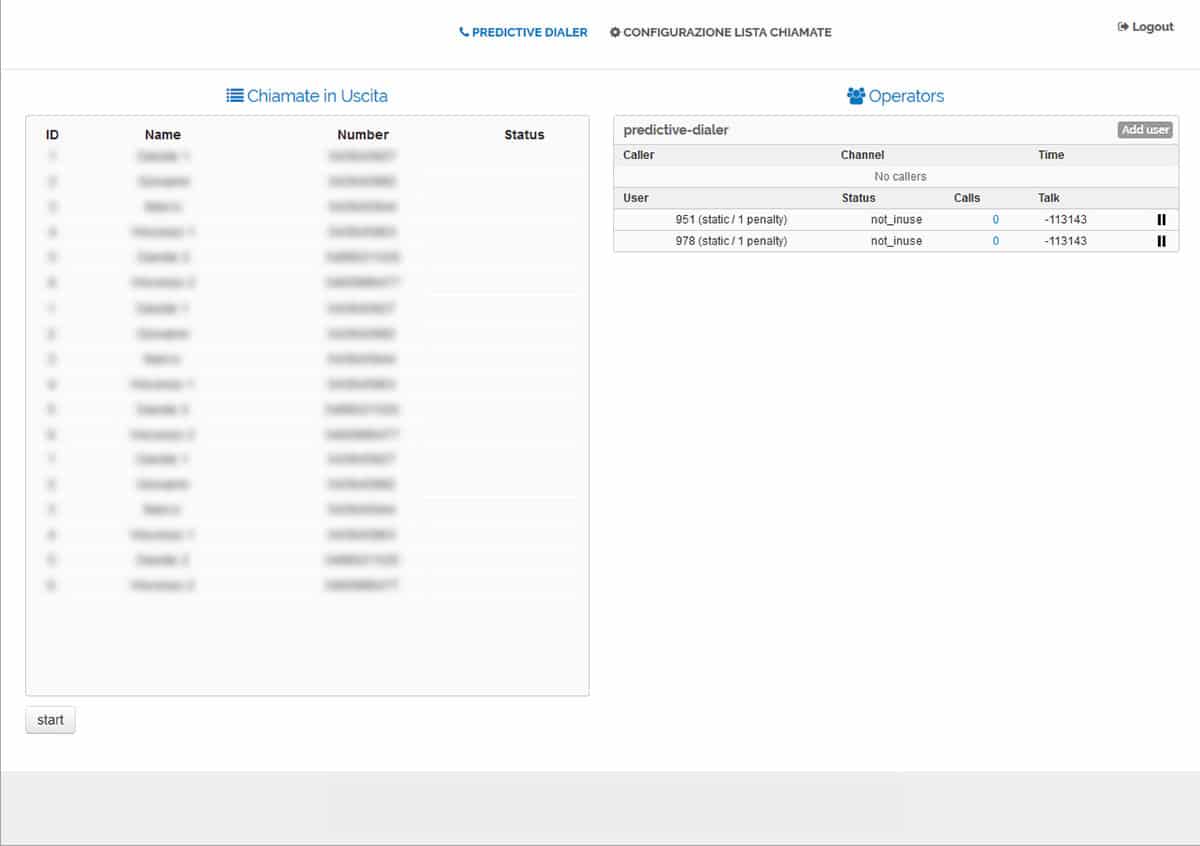Select the 951 (static / 1 penalty) user entry

click(731, 219)
